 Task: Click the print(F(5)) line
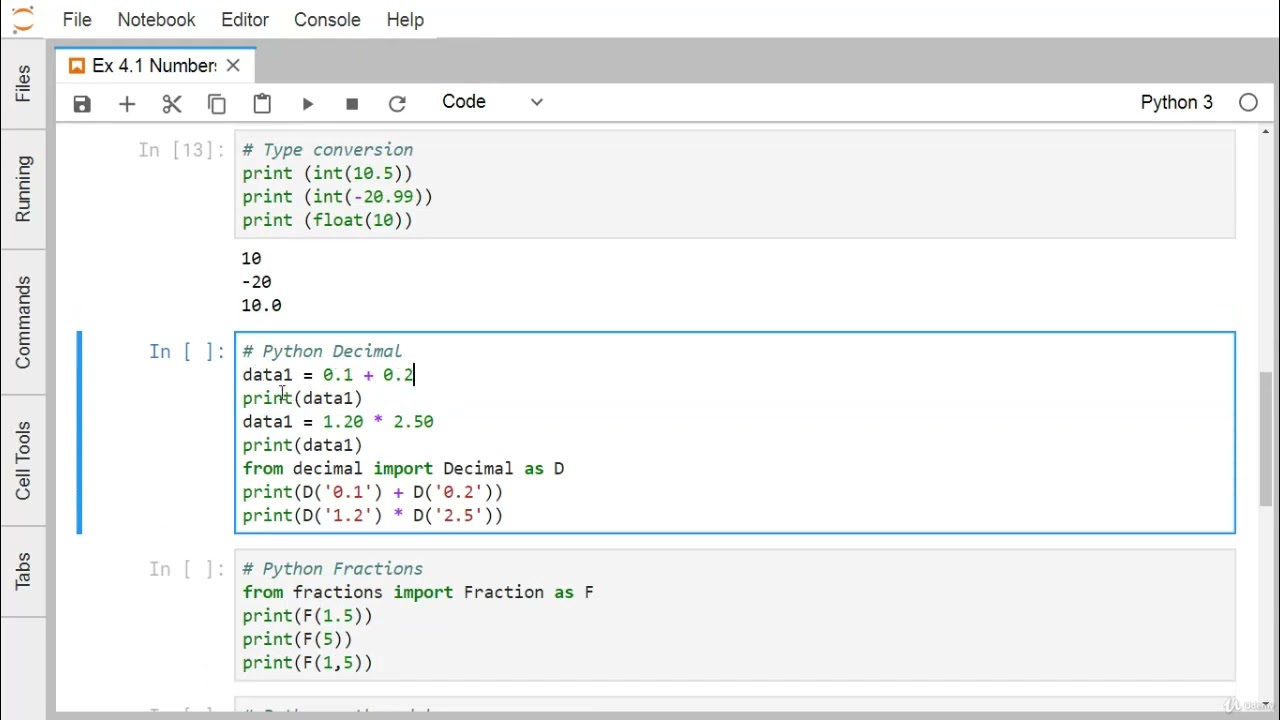[x=297, y=639]
